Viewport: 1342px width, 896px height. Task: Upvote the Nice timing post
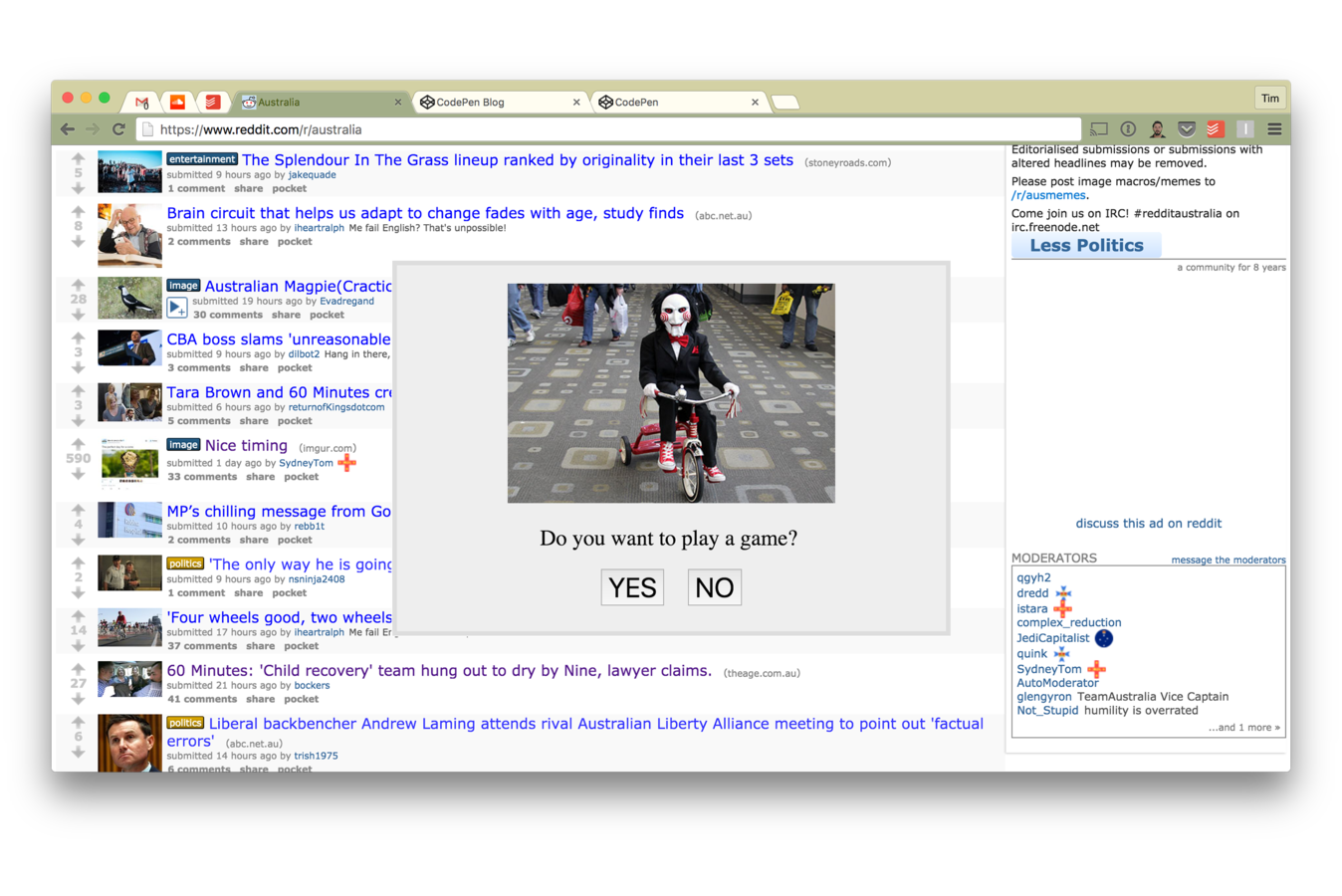pos(78,444)
